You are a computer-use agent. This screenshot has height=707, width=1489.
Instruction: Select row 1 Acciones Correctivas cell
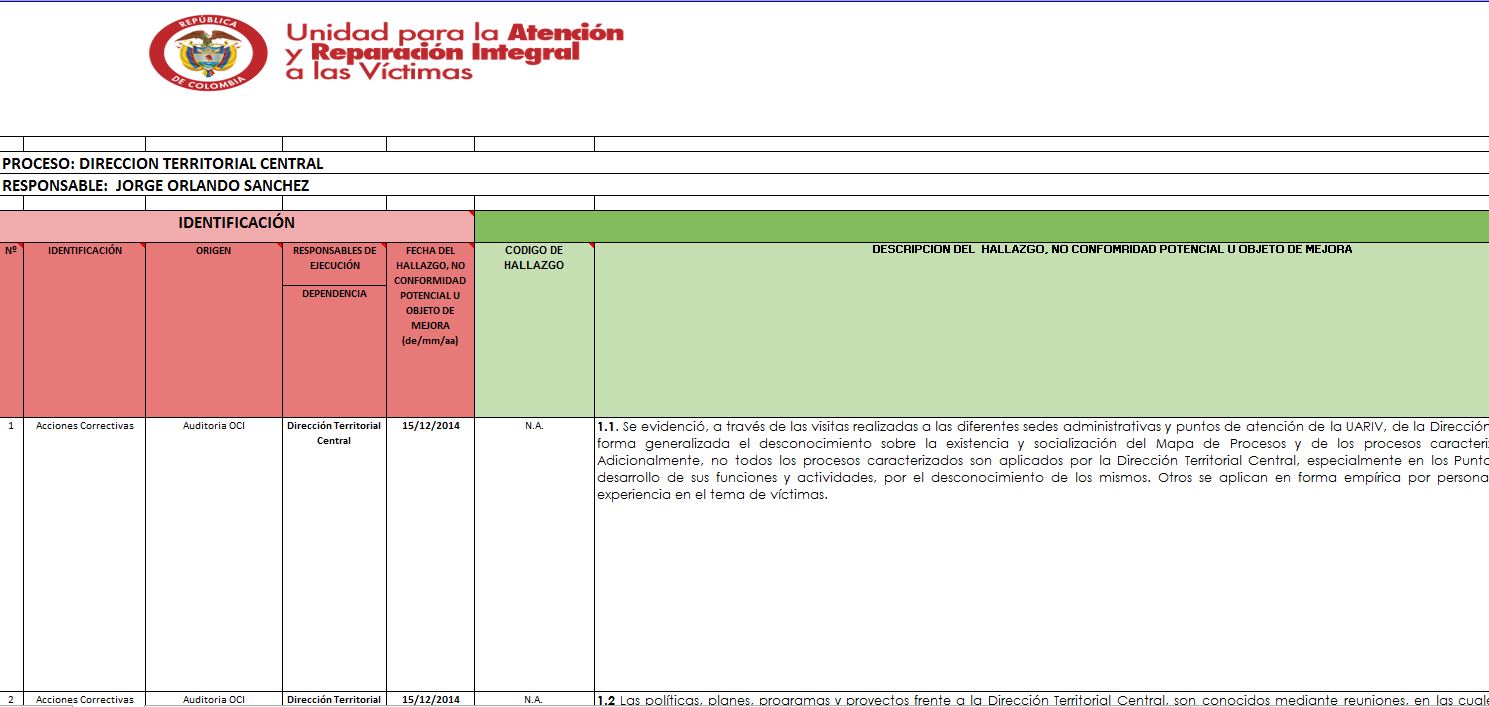click(84, 554)
